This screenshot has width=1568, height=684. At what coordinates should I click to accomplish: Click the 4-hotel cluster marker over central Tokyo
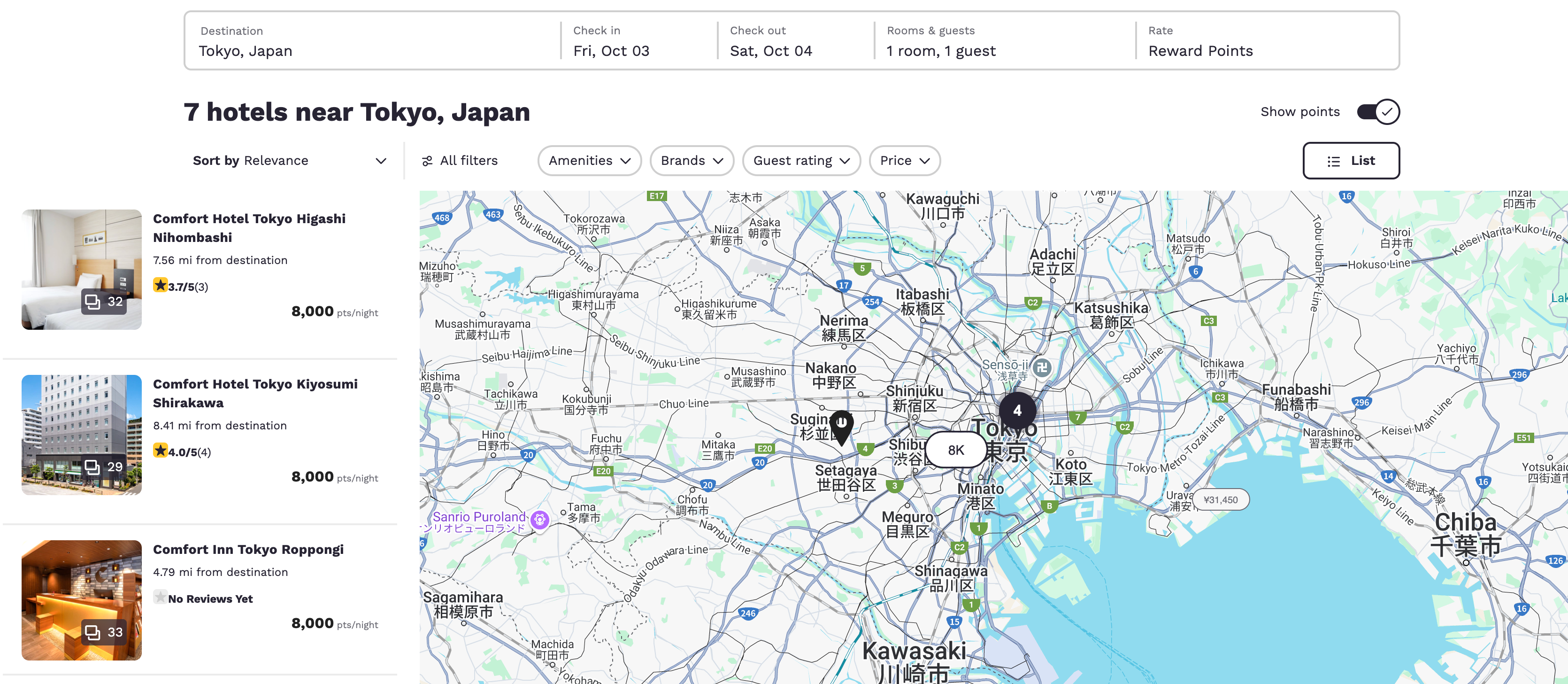point(1017,411)
